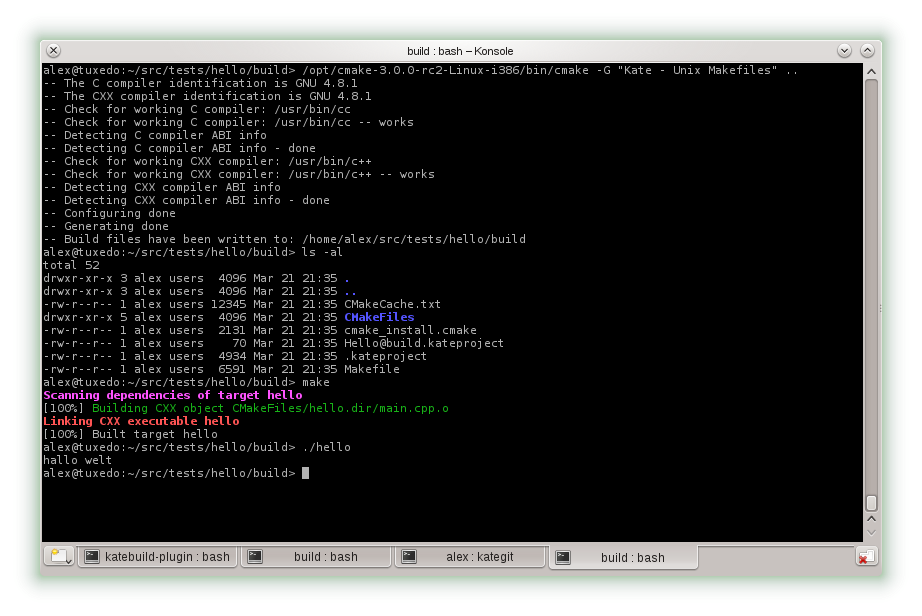Close the current tab using the red X icon
Viewport: 922px width, 616px height.
866,556
